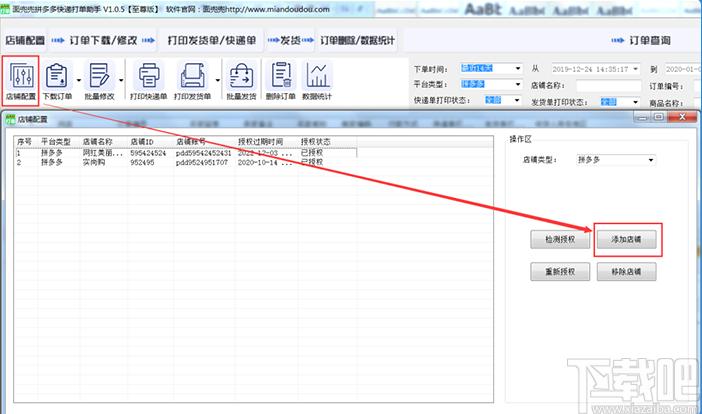Viewport: 702px width, 414px height.
Task: Click the 店铺ID column header
Action: [x=142, y=141]
